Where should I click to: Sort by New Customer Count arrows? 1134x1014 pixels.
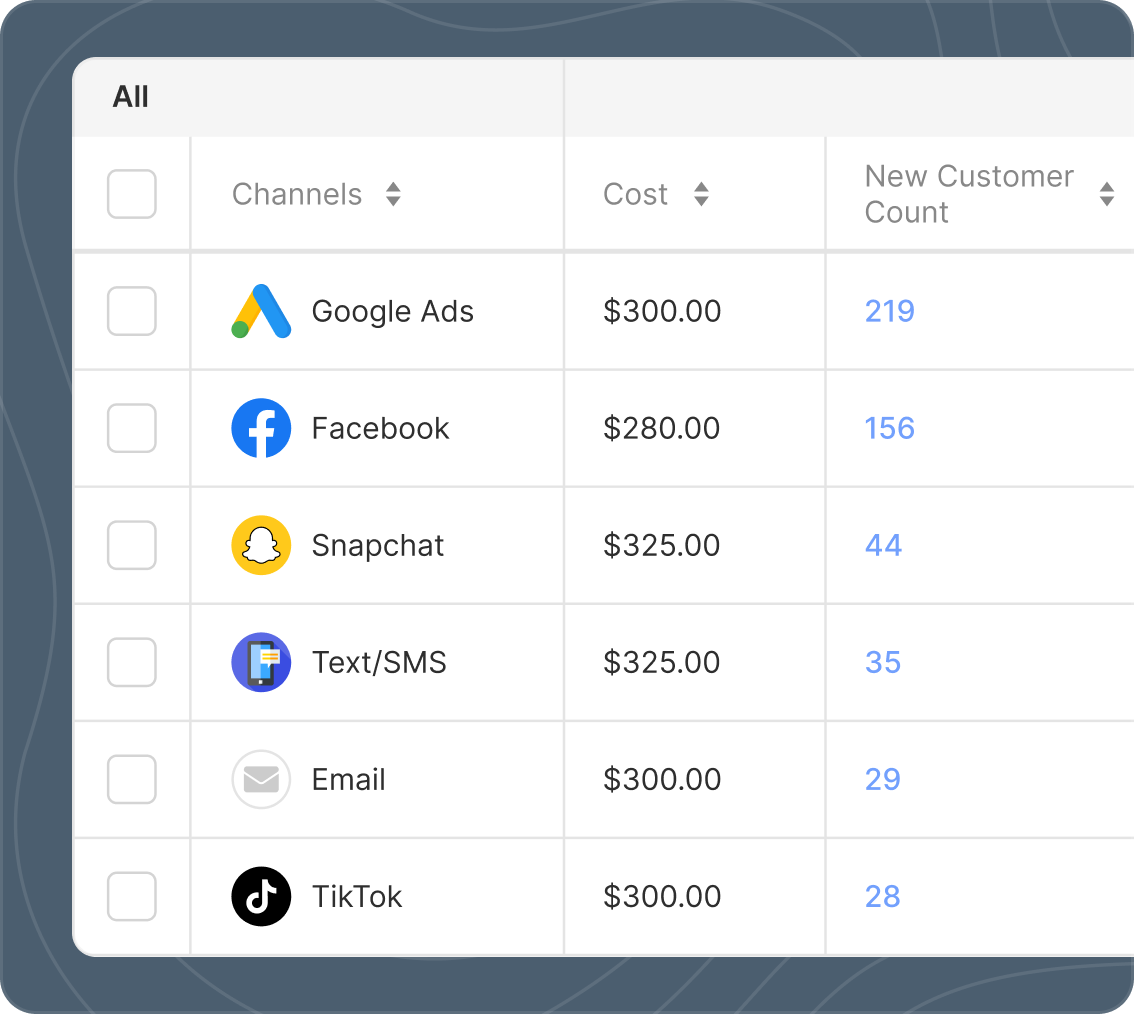pyautogui.click(x=1106, y=194)
